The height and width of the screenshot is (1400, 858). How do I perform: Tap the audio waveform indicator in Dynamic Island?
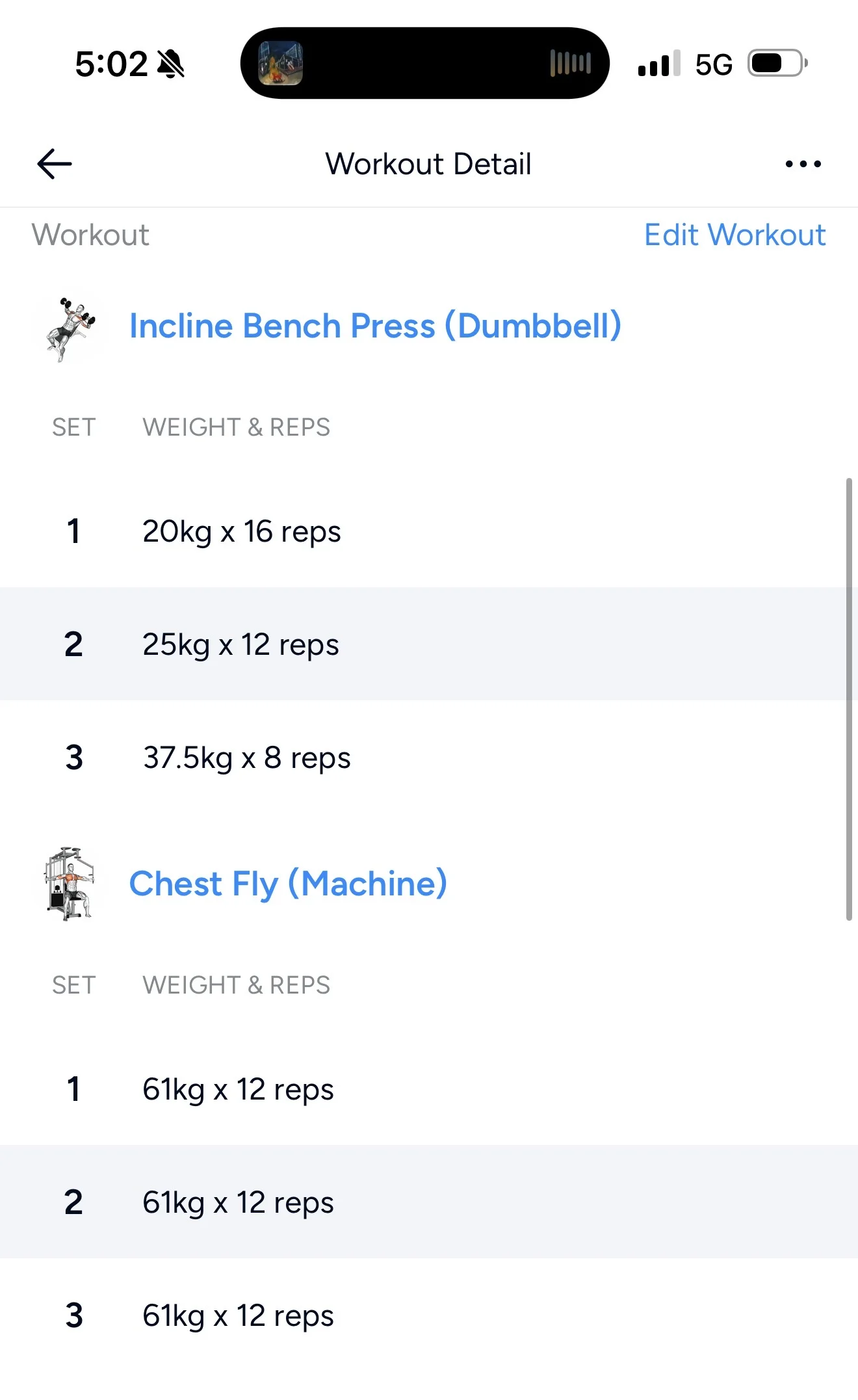[570, 63]
